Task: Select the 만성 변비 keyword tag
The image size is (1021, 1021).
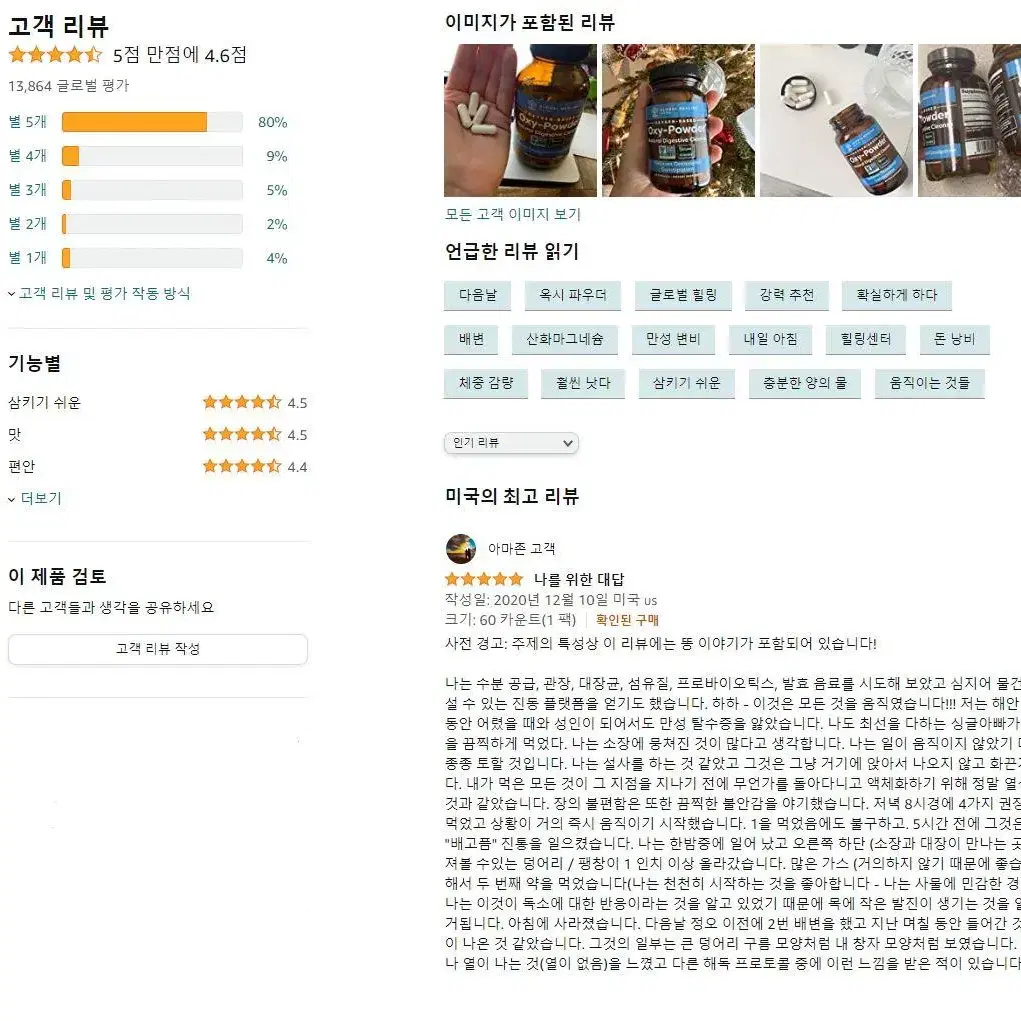Action: (x=673, y=339)
